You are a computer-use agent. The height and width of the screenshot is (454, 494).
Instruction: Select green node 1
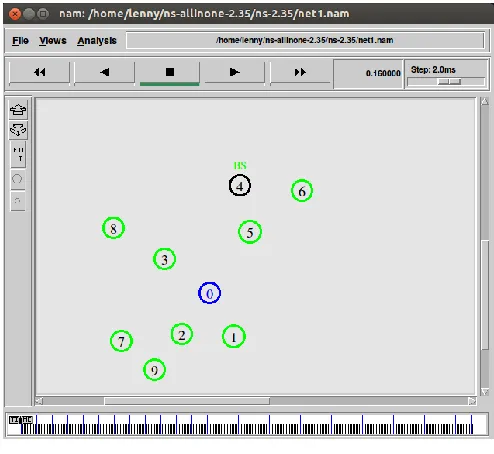pyautogui.click(x=234, y=336)
